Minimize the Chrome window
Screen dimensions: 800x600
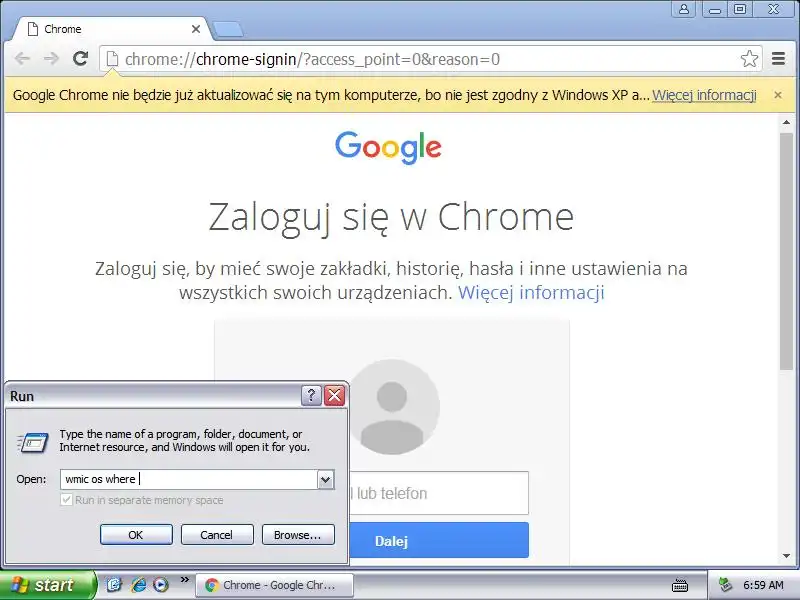(715, 9)
